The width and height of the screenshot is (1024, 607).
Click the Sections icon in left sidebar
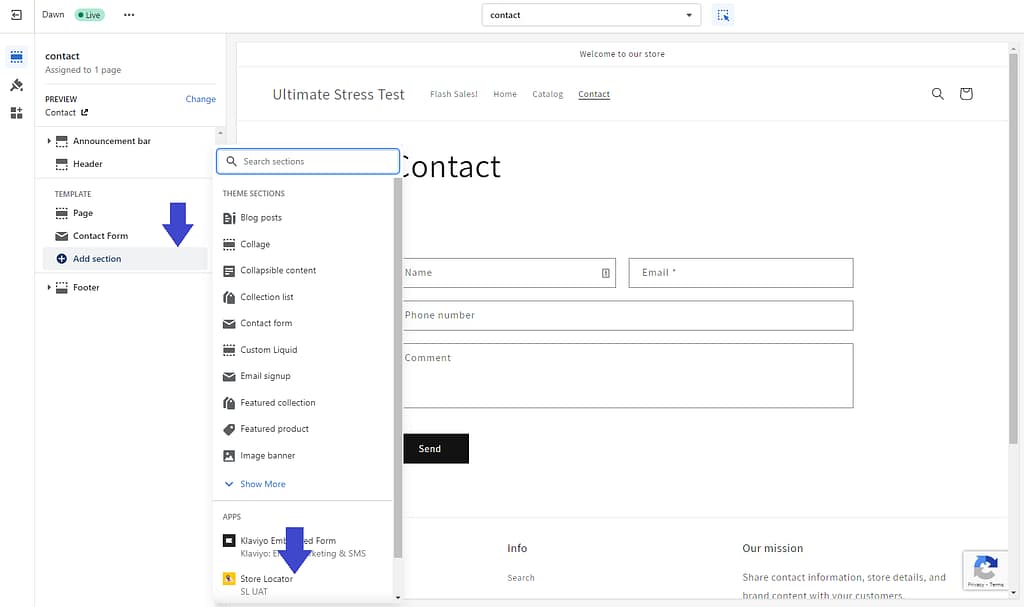click(x=16, y=57)
